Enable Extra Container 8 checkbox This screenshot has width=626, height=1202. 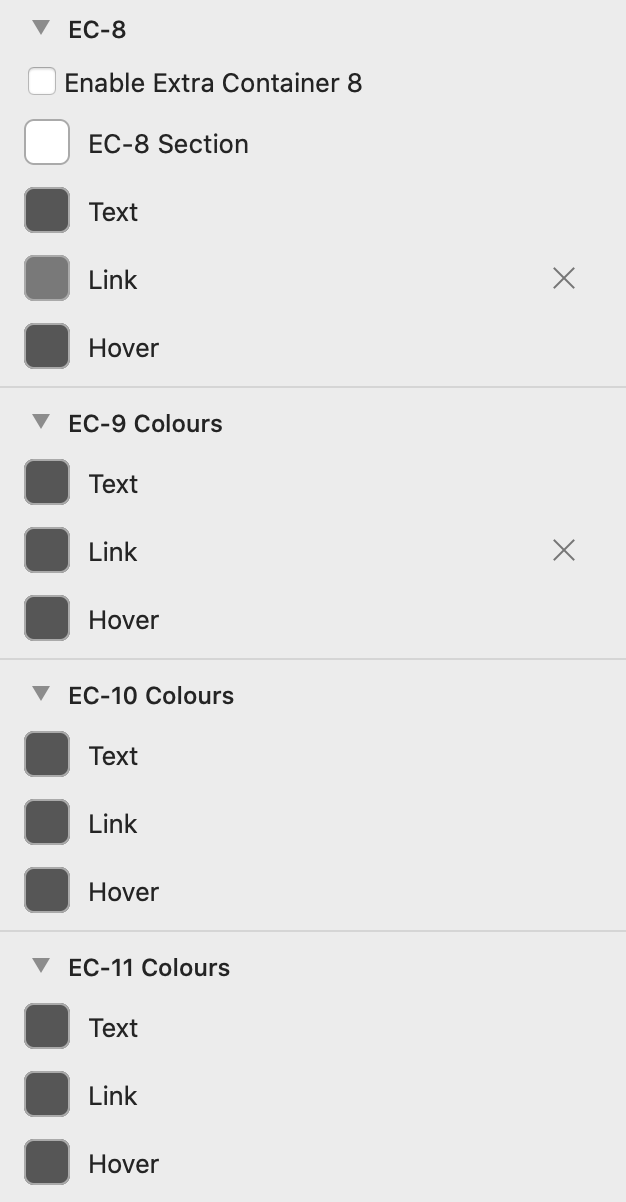coord(42,82)
